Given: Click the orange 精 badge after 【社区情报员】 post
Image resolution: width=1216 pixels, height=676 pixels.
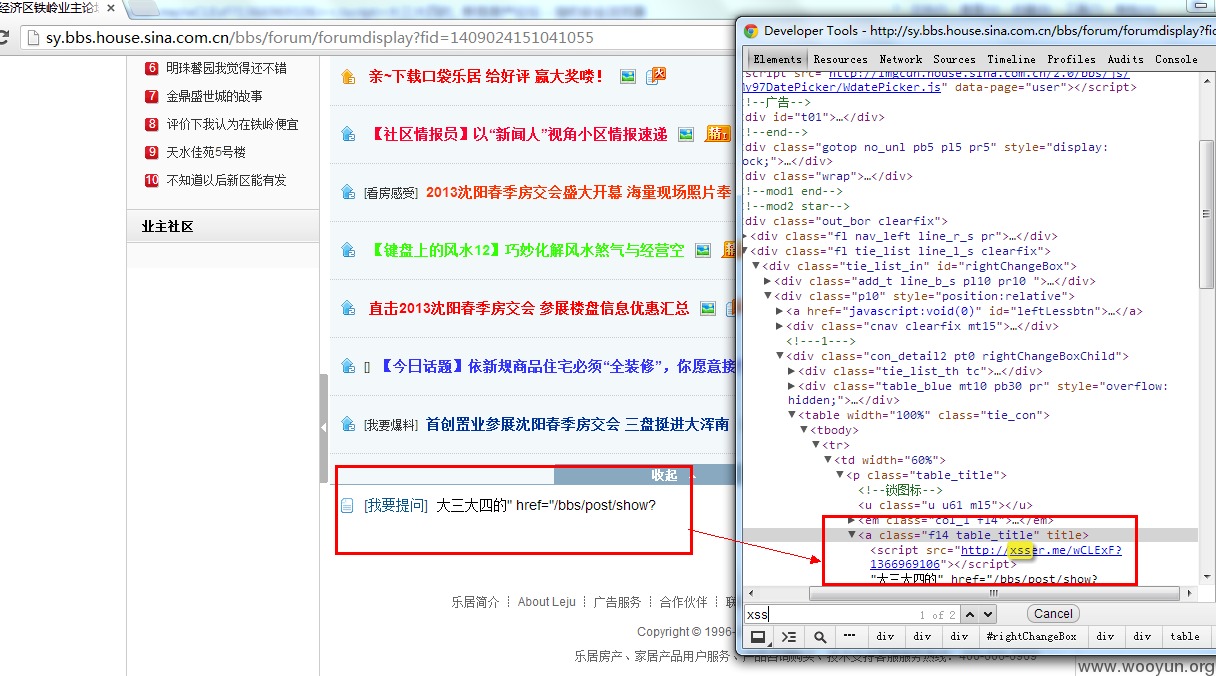Looking at the screenshot, I should pyautogui.click(x=718, y=133).
